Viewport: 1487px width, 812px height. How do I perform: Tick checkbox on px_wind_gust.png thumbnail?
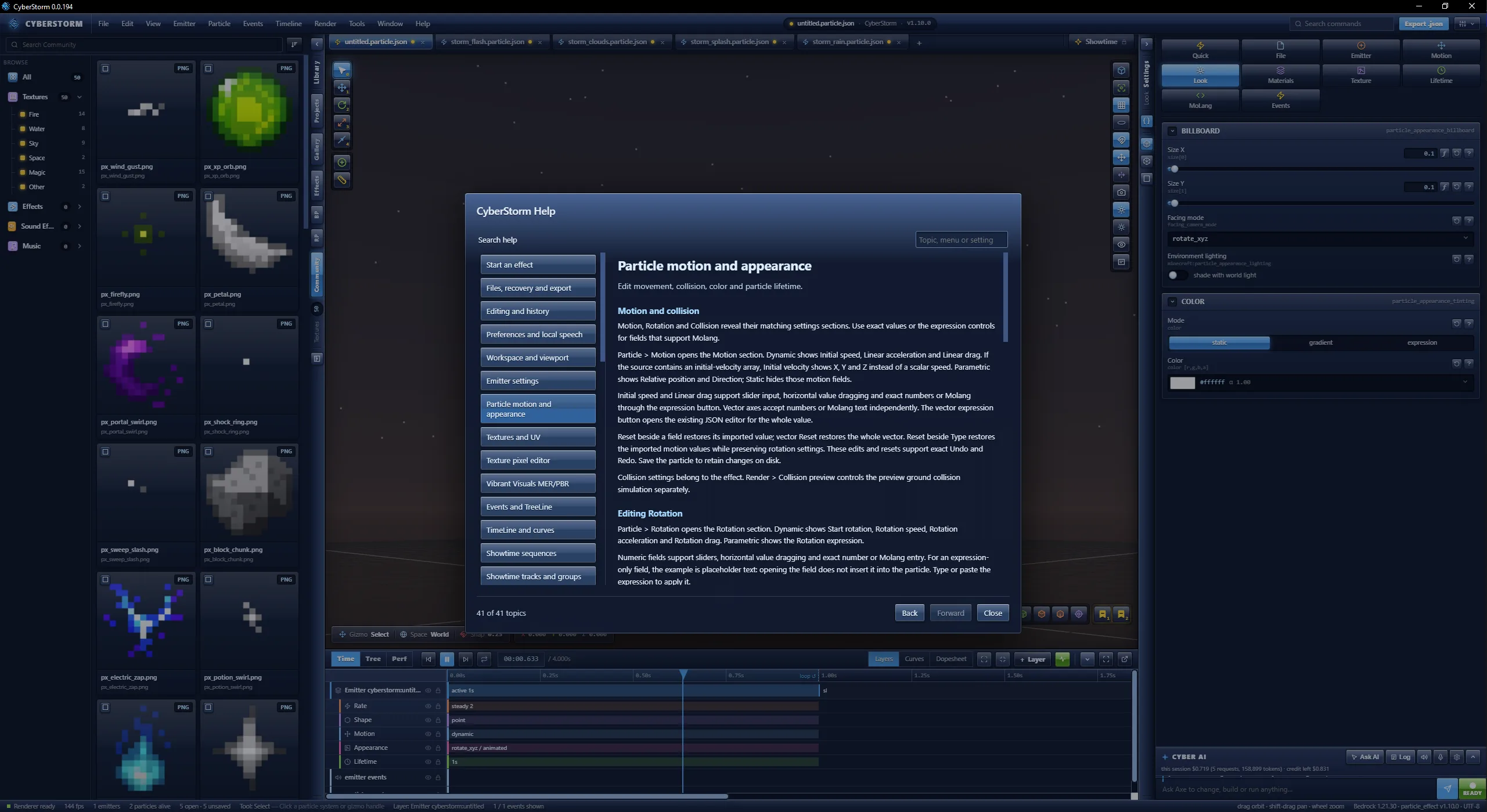click(105, 68)
